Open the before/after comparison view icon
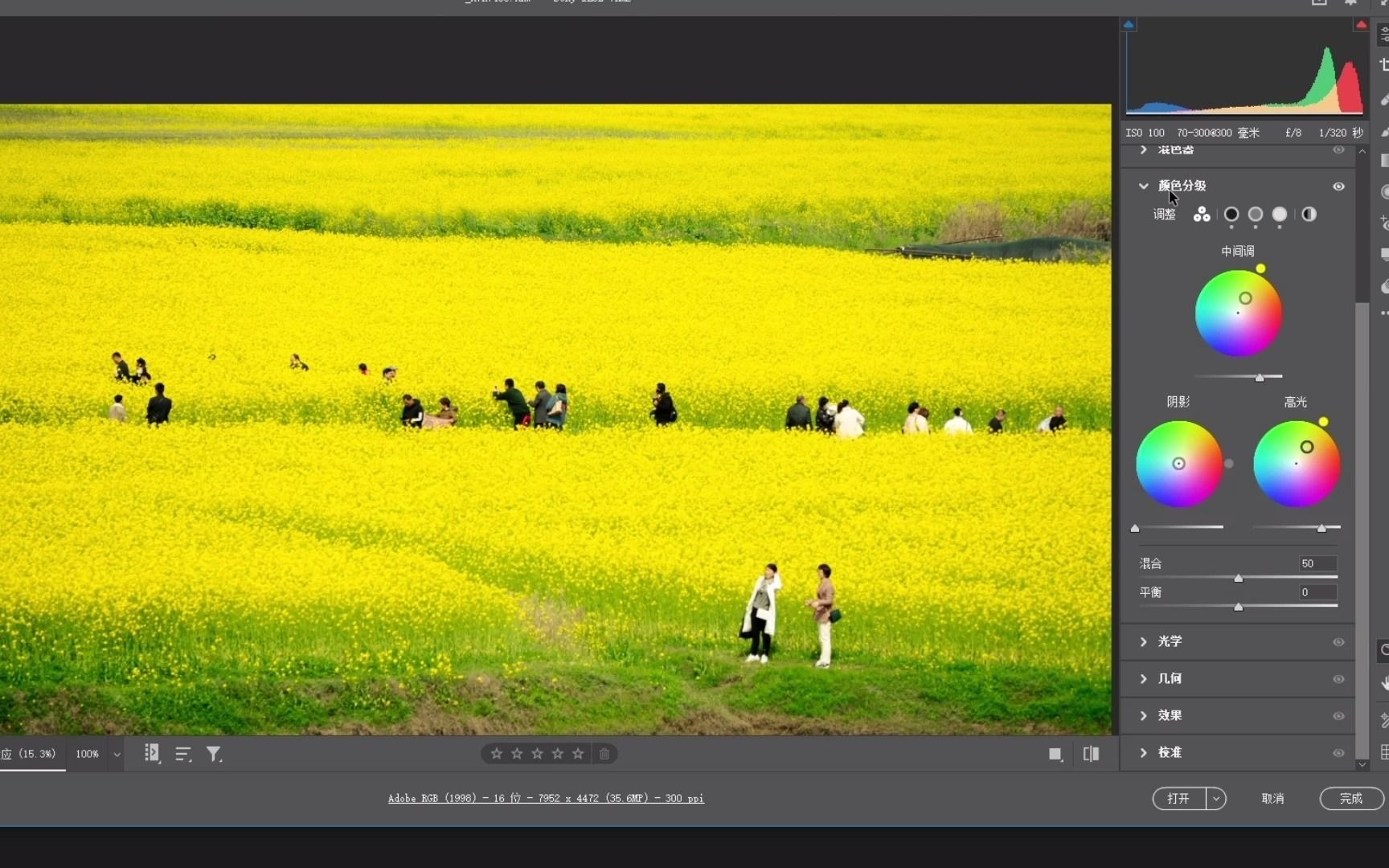Screen dimensions: 1389x868 coord(1091,754)
